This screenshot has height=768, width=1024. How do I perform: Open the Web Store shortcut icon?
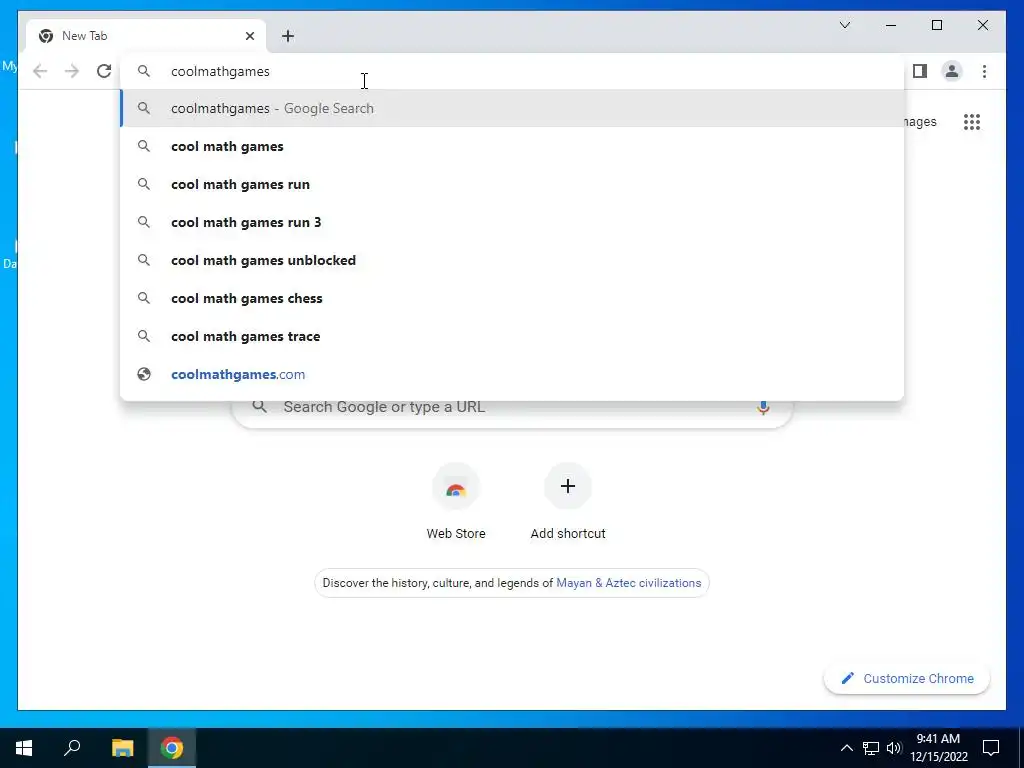click(456, 487)
